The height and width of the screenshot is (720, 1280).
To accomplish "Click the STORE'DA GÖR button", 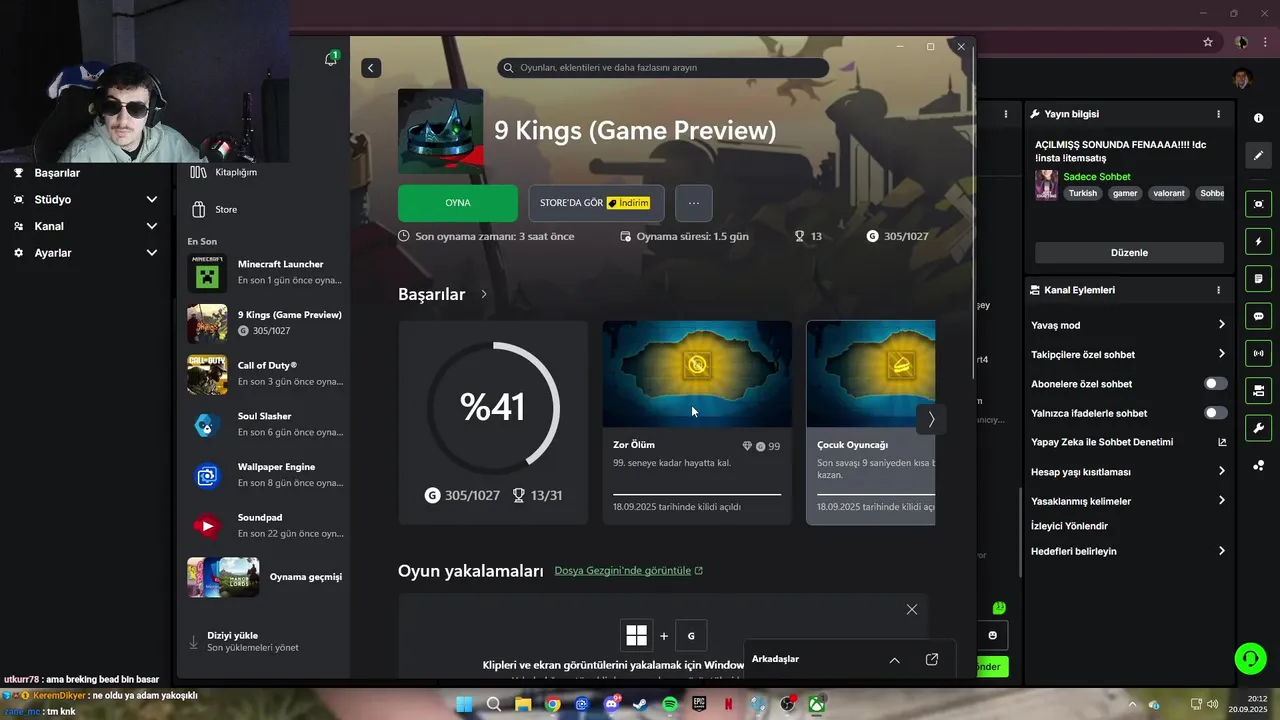I will click(x=595, y=203).
